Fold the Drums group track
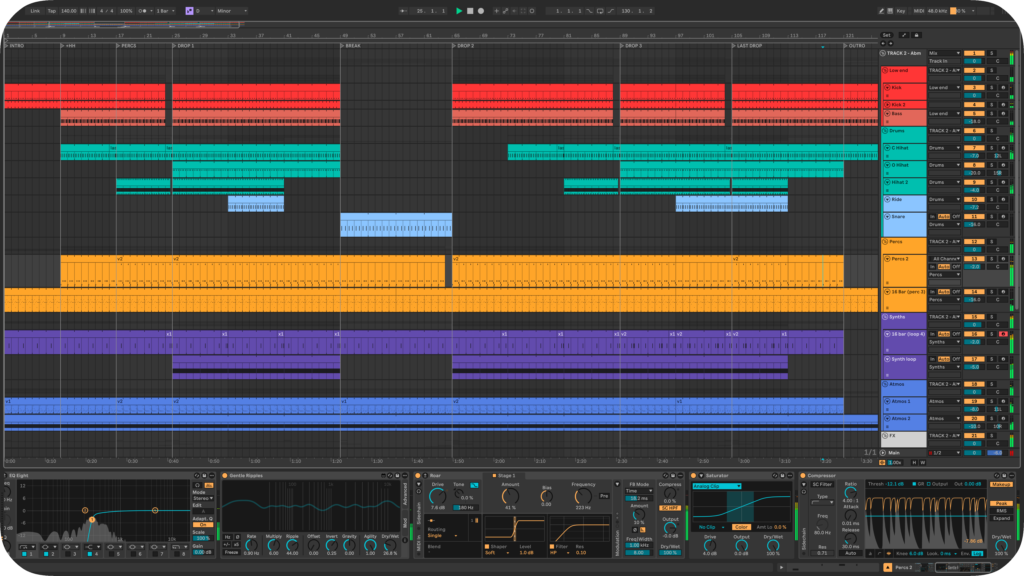 click(x=885, y=131)
